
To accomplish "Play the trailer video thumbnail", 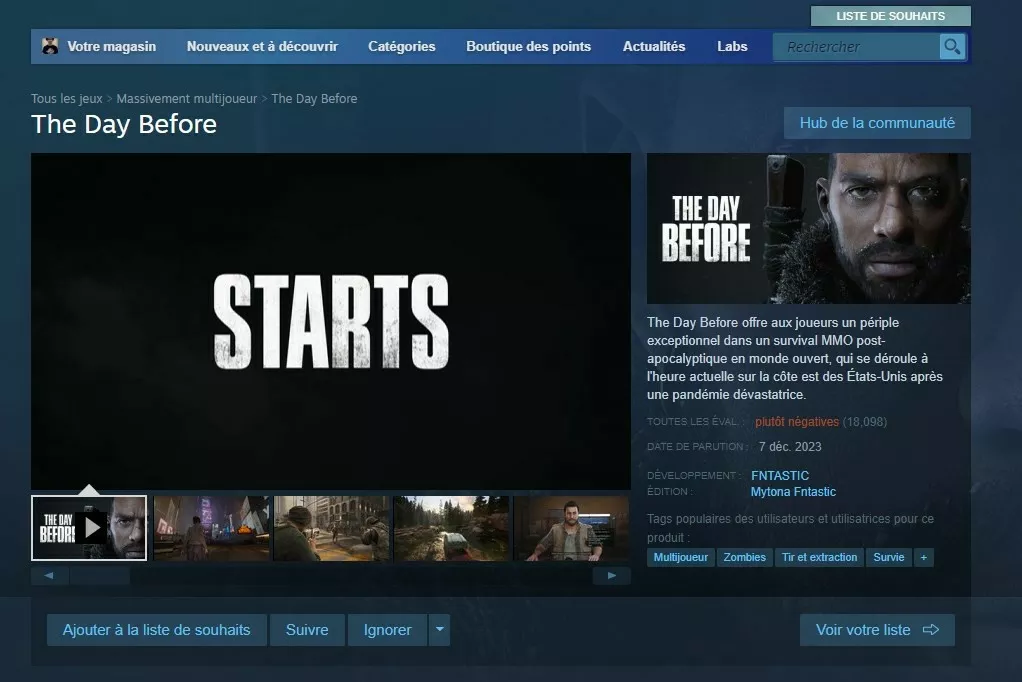I will pyautogui.click(x=89, y=527).
